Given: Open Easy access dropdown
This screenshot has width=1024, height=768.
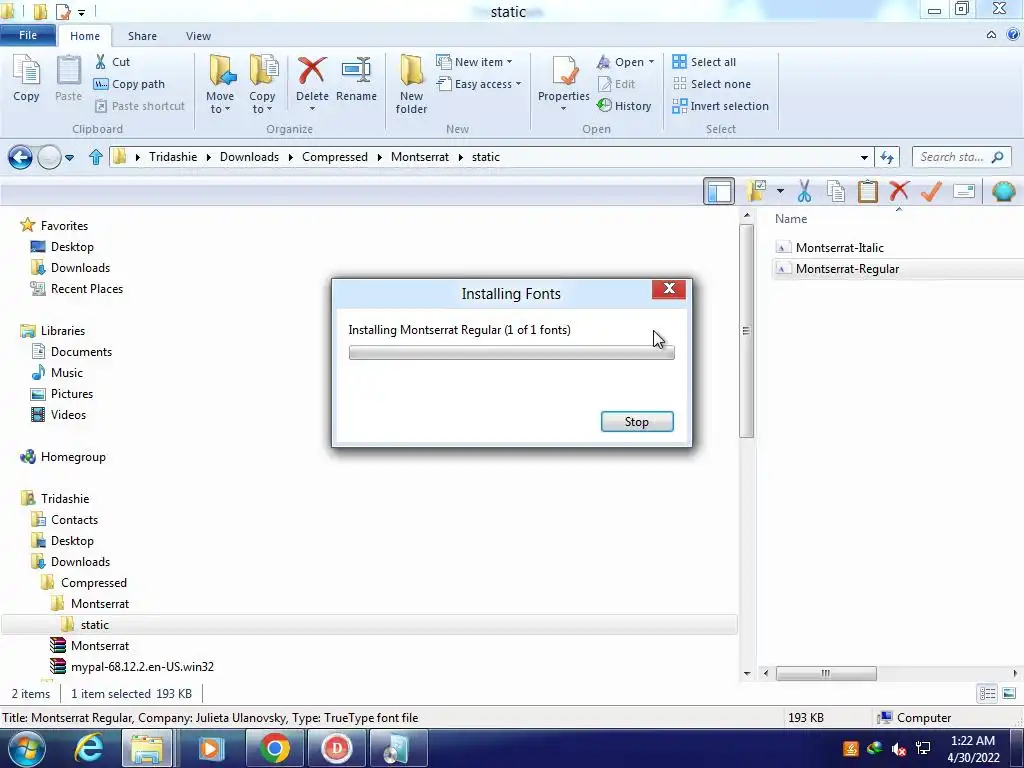Looking at the screenshot, I should click(479, 84).
